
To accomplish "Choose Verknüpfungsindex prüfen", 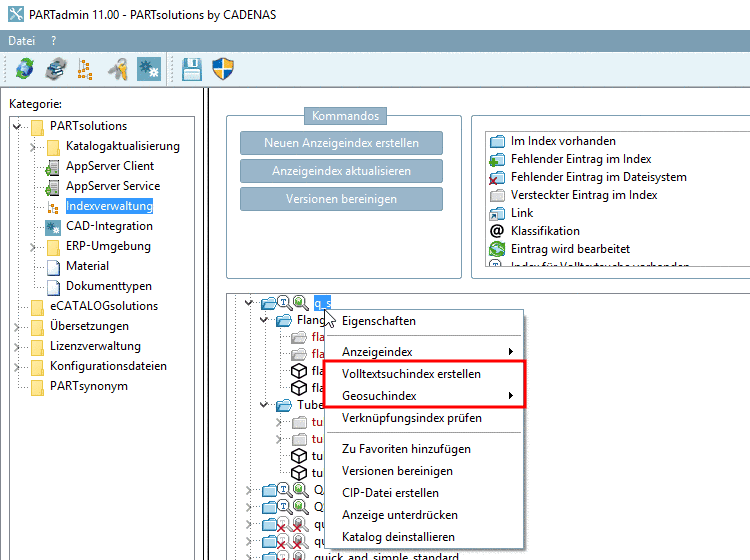I will click(424, 418).
